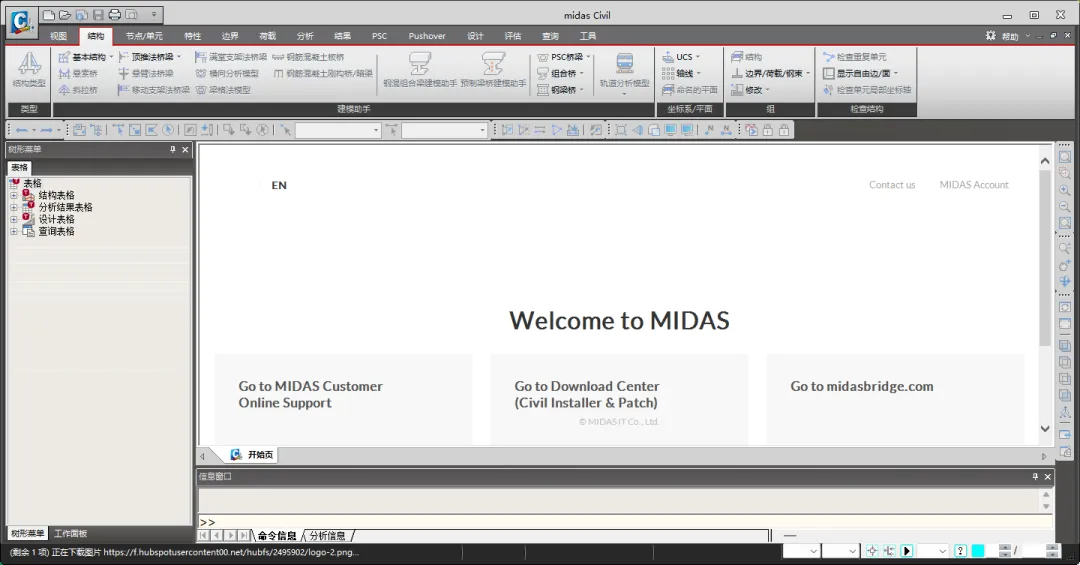The width and height of the screenshot is (1080, 565).
Task: Click the MIDAS Account link
Action: point(974,185)
